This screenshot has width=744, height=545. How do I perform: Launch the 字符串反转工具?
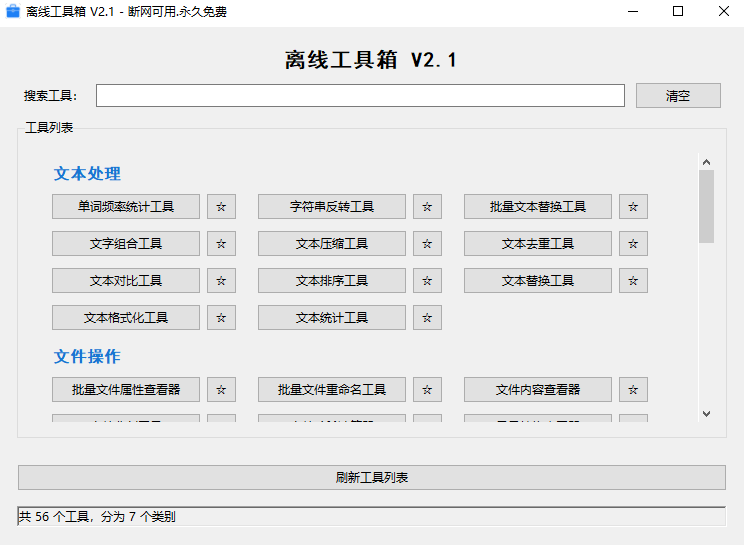tap(332, 206)
